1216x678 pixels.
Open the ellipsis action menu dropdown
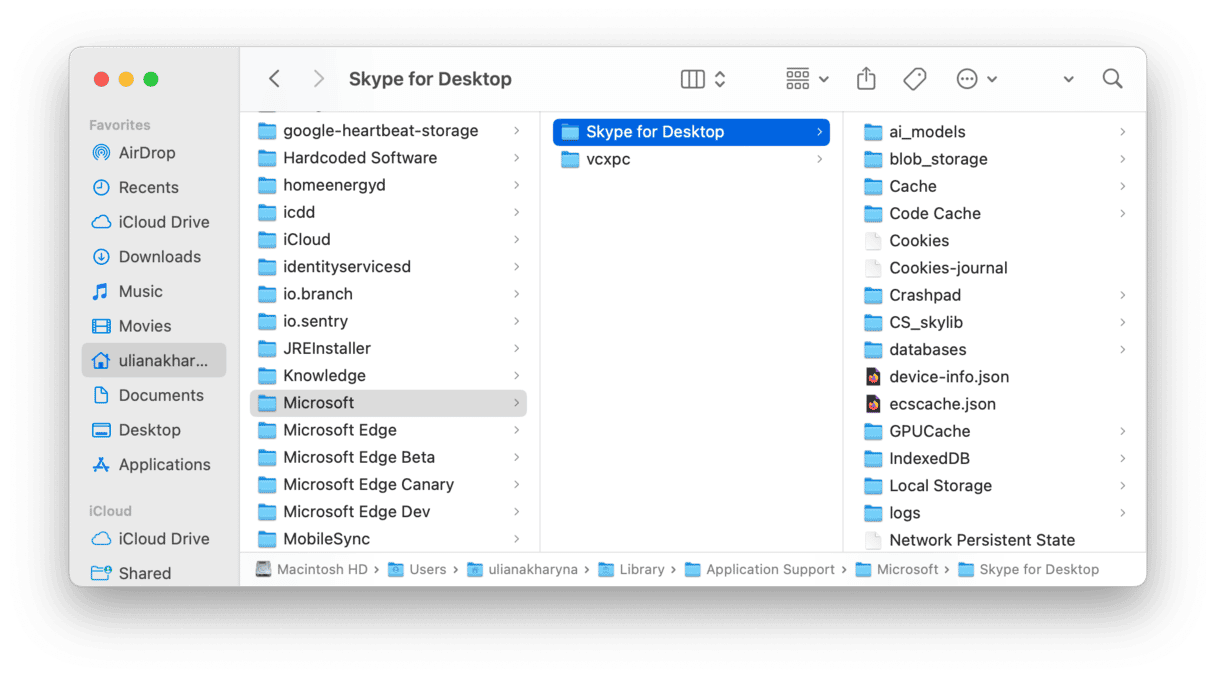976,79
